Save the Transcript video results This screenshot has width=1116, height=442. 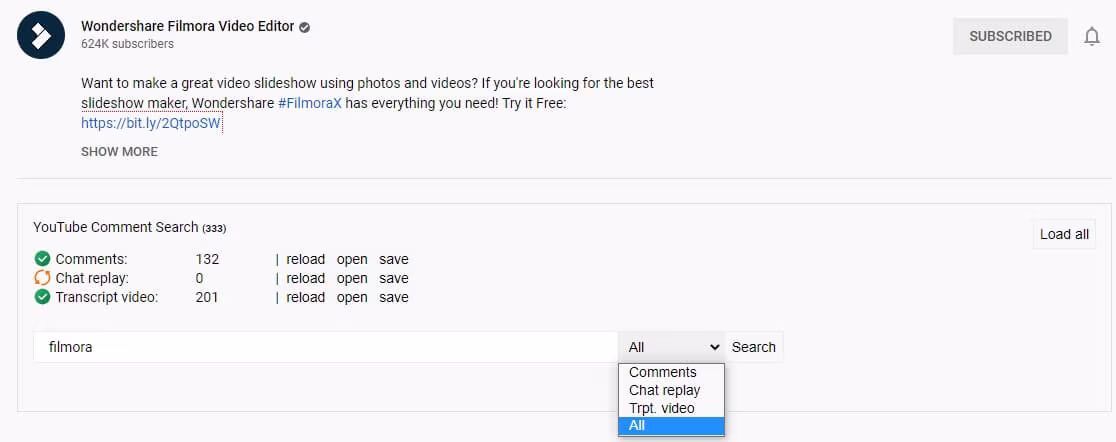coord(393,297)
